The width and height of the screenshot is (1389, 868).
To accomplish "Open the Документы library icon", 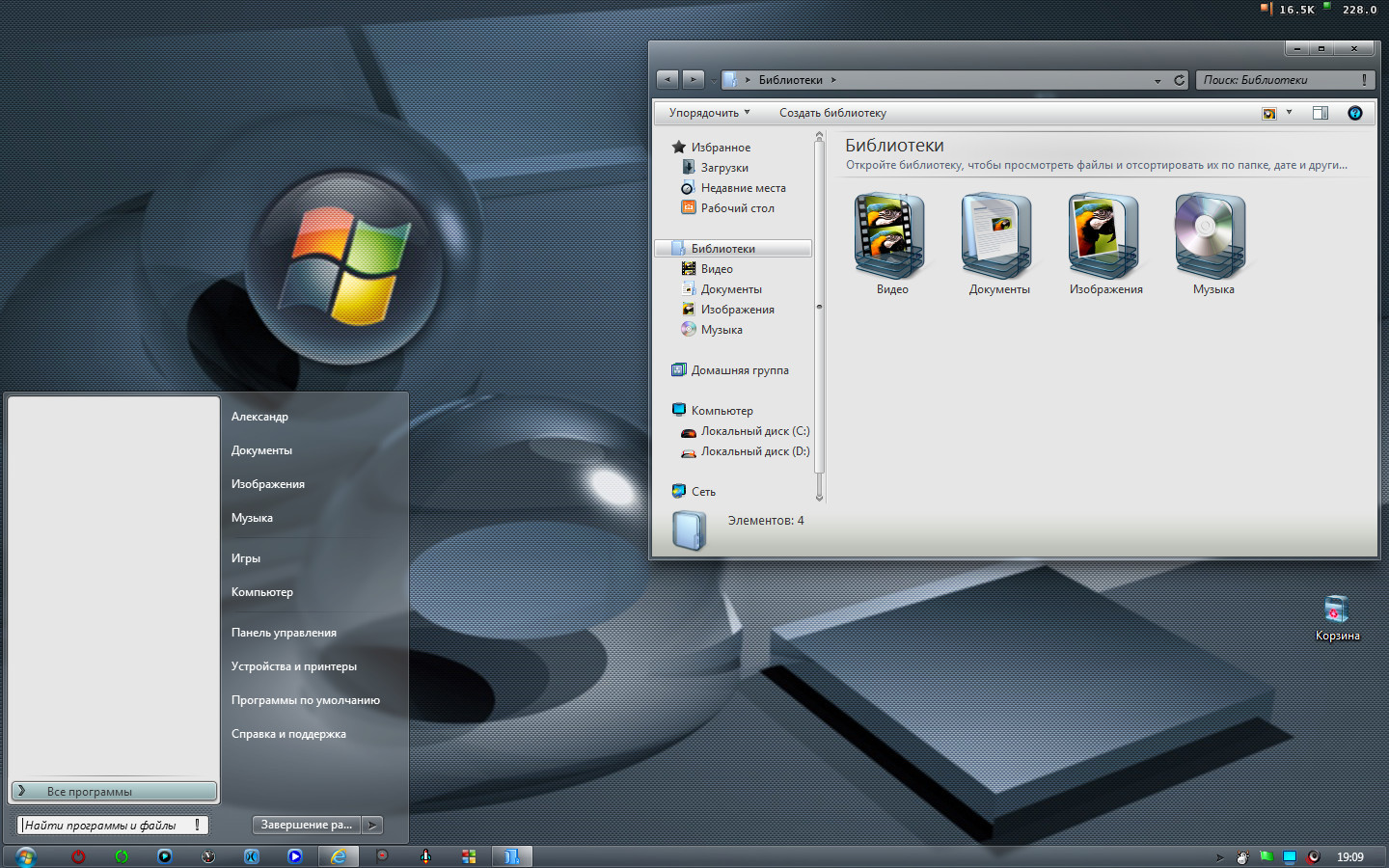I will click(x=997, y=236).
